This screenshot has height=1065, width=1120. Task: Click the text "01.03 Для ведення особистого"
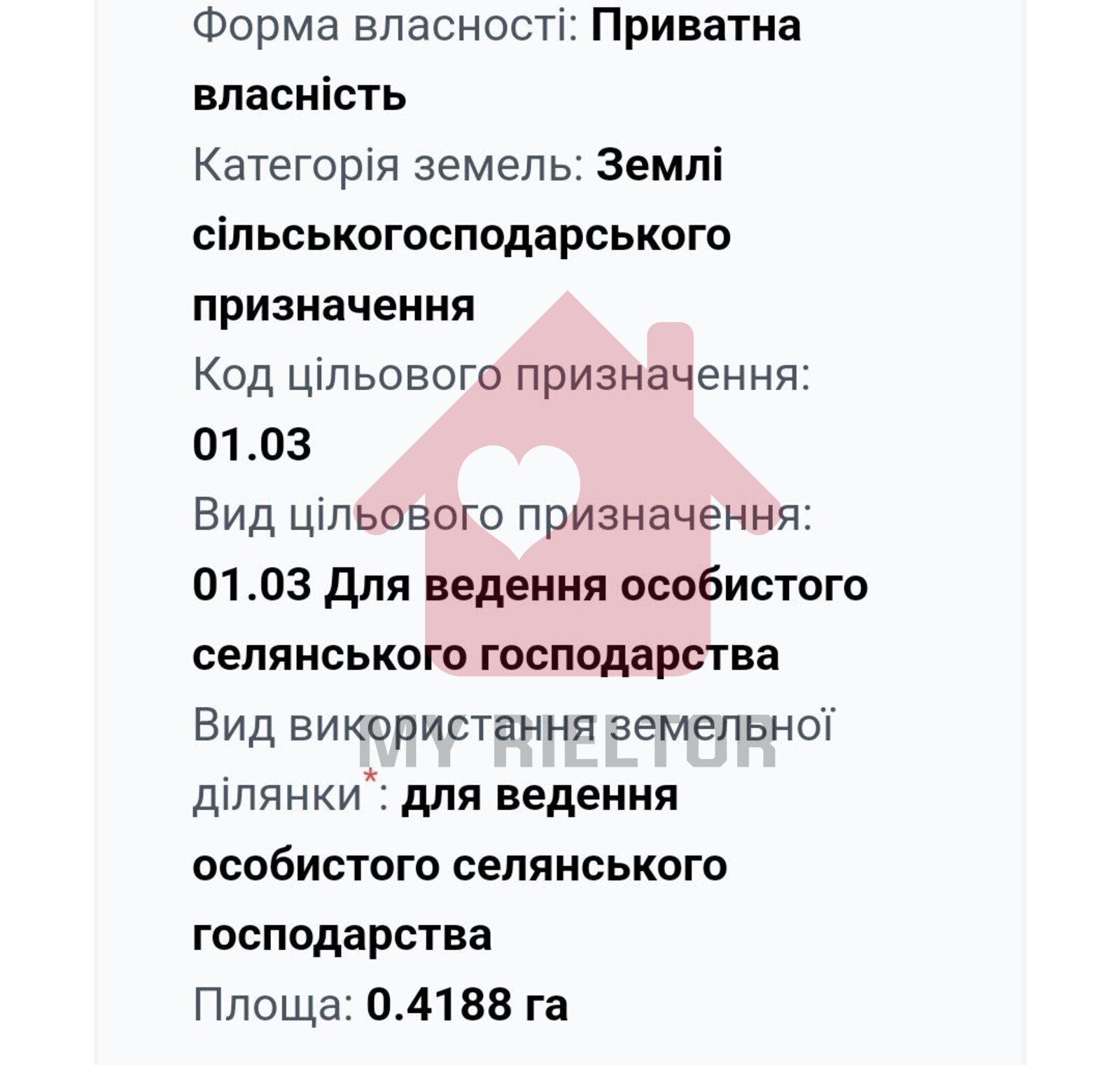(x=530, y=585)
